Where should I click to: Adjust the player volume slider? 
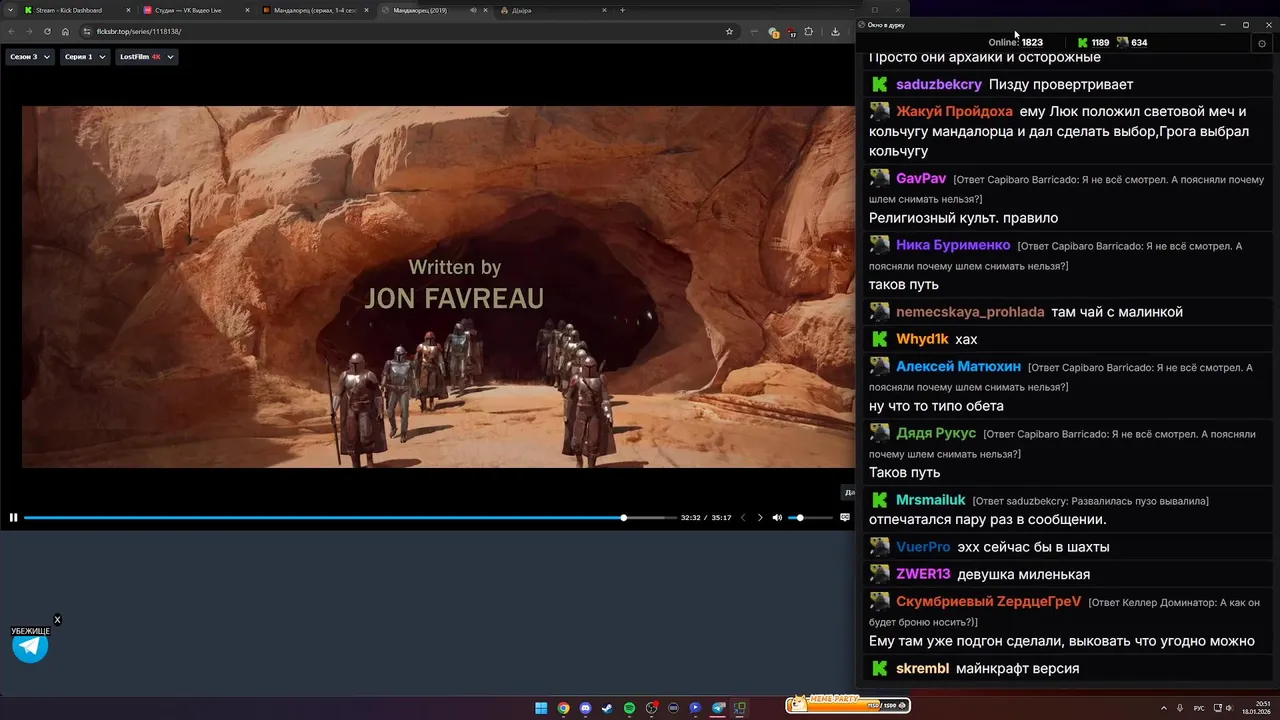pyautogui.click(x=810, y=517)
